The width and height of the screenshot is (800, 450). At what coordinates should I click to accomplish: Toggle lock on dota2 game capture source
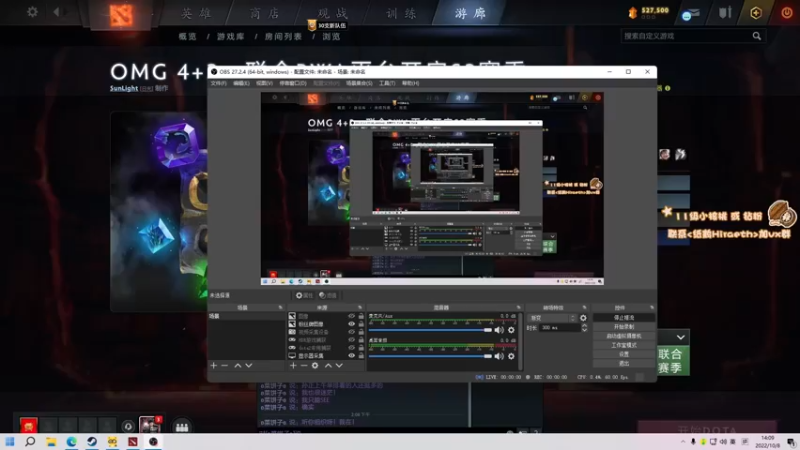(x=361, y=348)
